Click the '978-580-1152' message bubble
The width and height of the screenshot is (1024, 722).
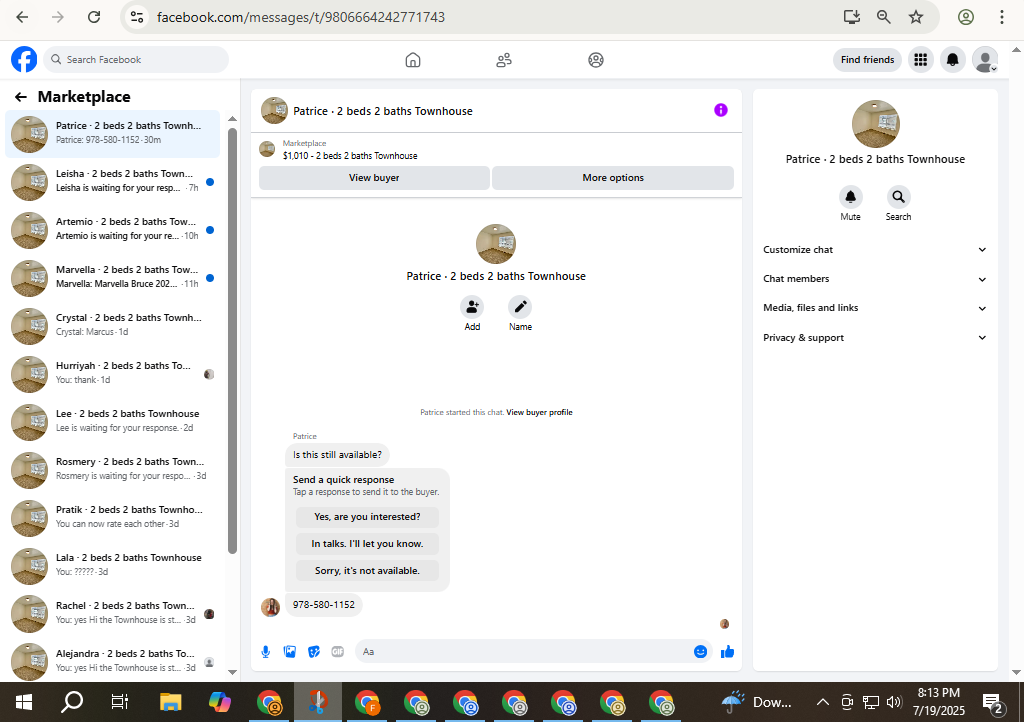pos(324,604)
